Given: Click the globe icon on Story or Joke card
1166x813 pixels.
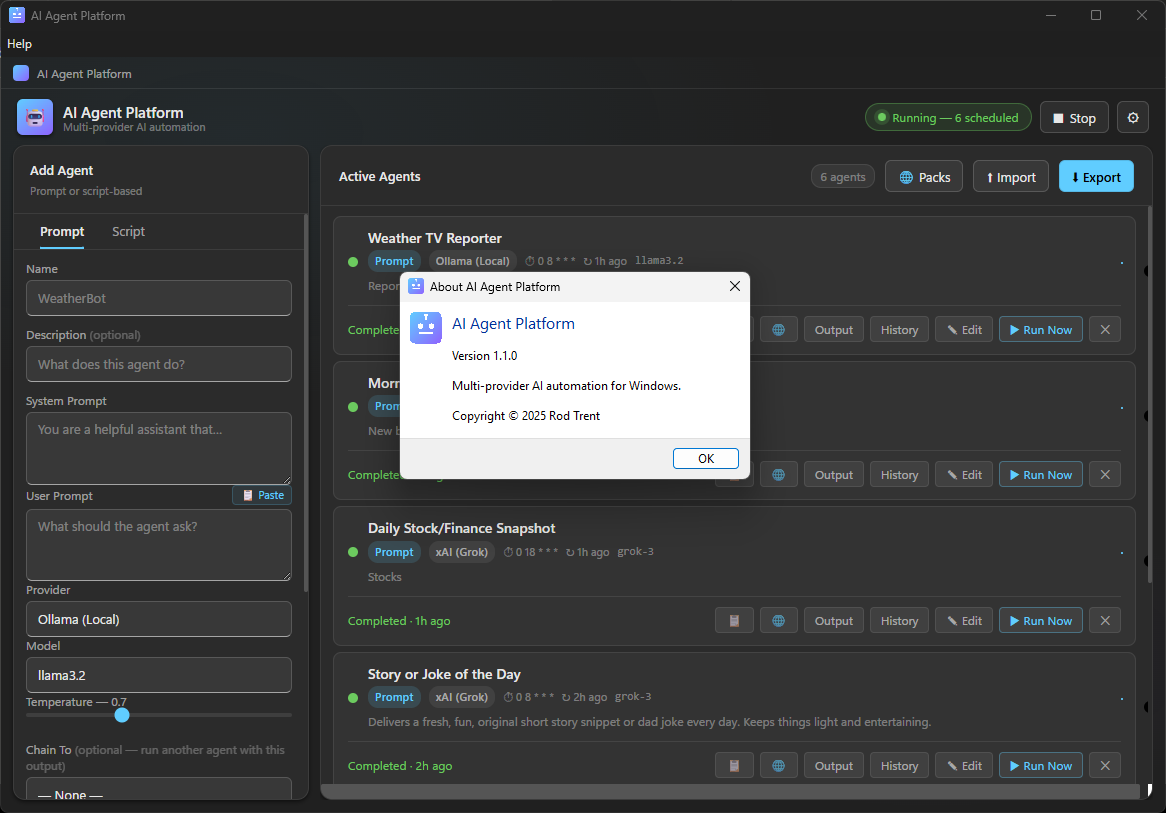Looking at the screenshot, I should click(779, 765).
